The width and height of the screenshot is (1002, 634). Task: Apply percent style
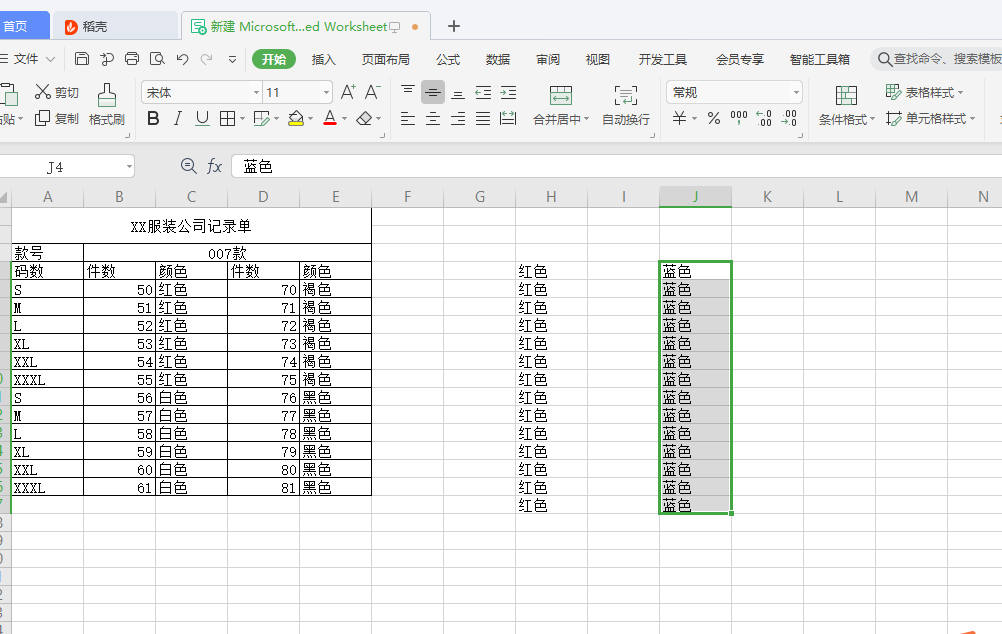(714, 118)
